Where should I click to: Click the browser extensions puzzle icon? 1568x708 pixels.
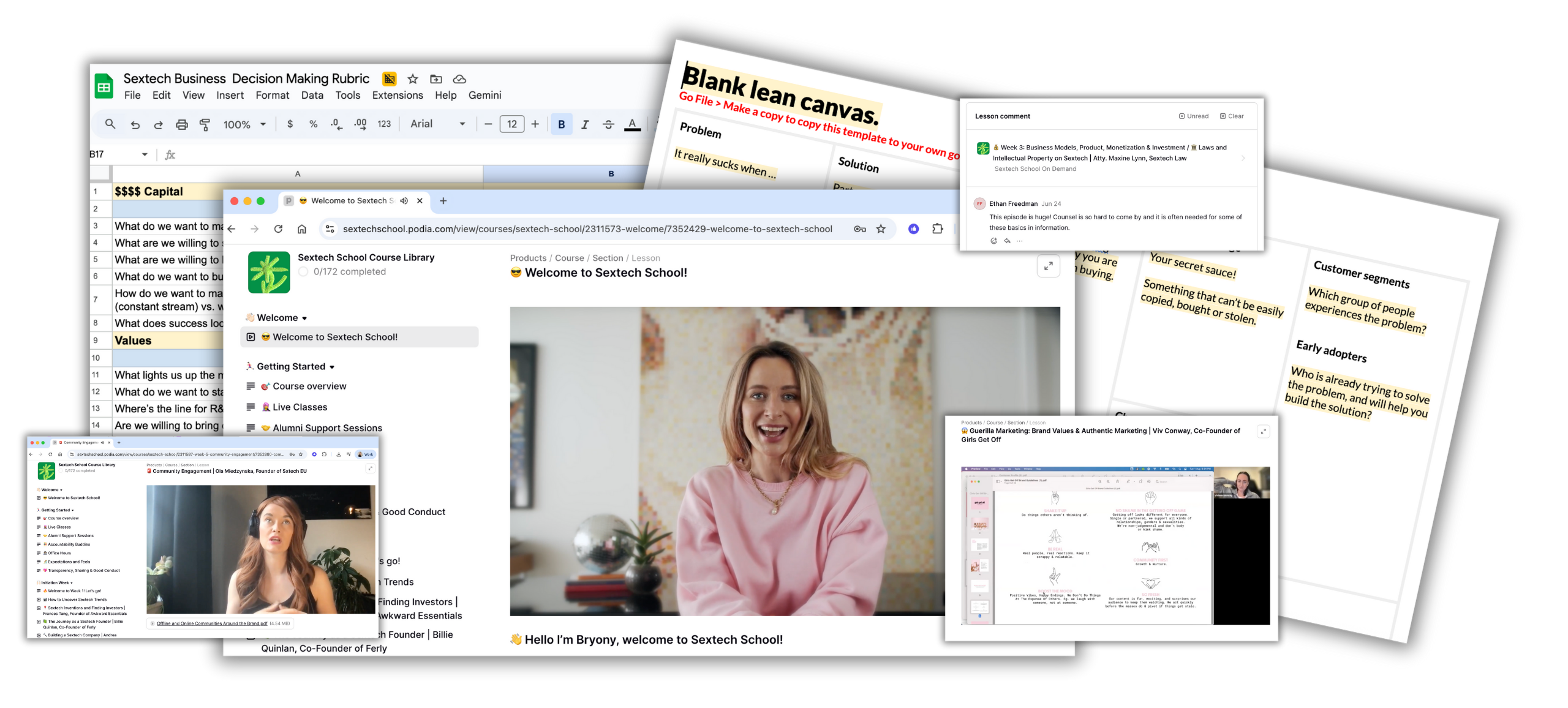(938, 229)
